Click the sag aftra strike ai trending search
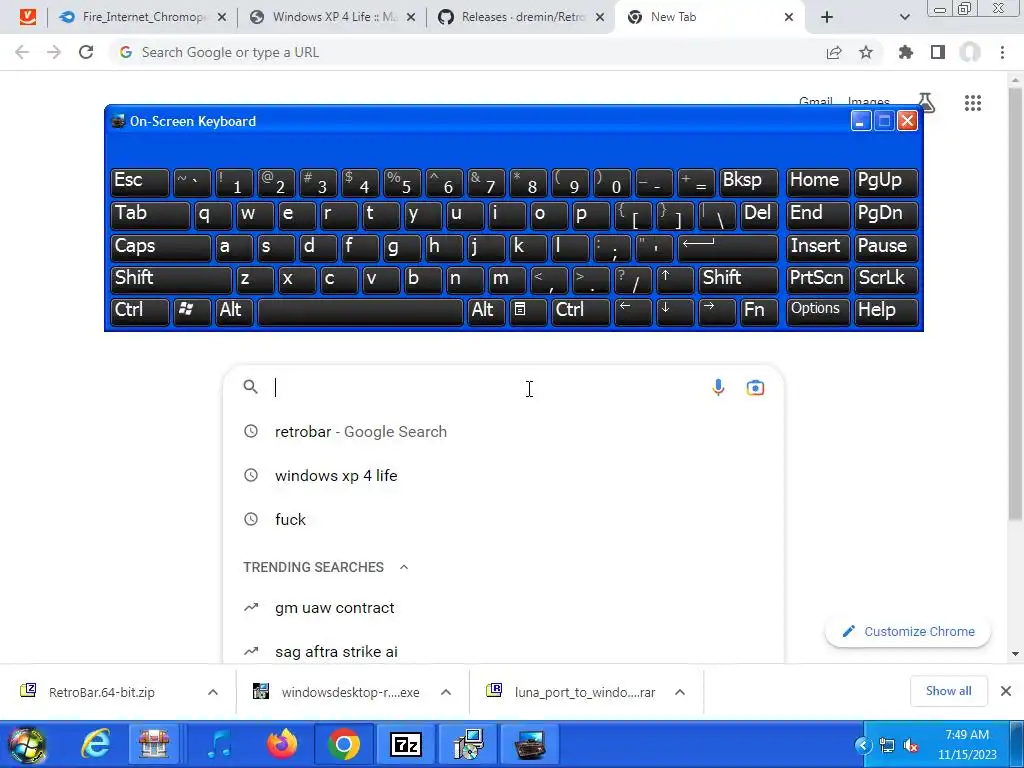The image size is (1024, 768). click(x=503, y=651)
